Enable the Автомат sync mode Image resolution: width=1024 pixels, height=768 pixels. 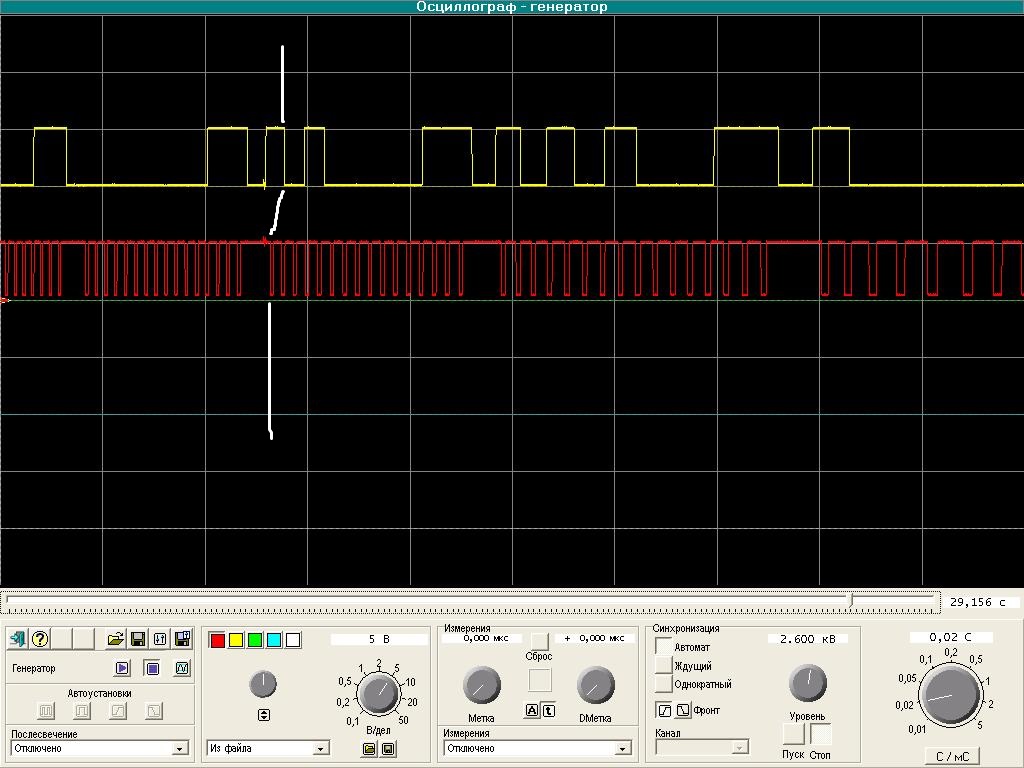click(x=664, y=647)
